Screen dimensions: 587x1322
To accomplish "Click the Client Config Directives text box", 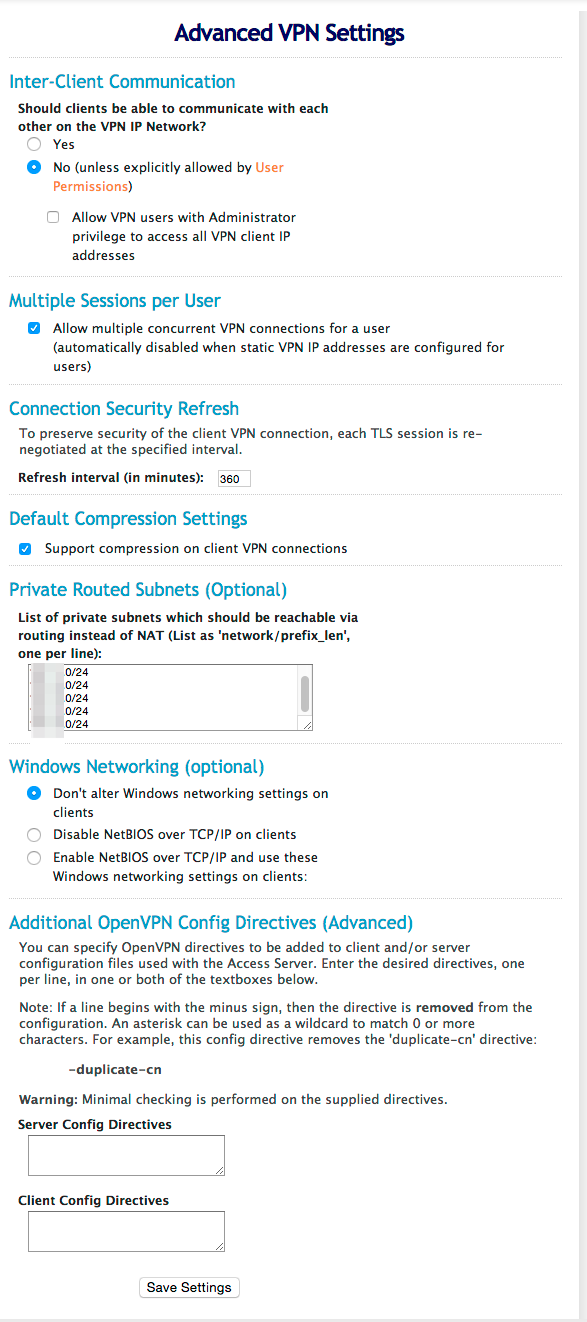I will click(126, 1231).
